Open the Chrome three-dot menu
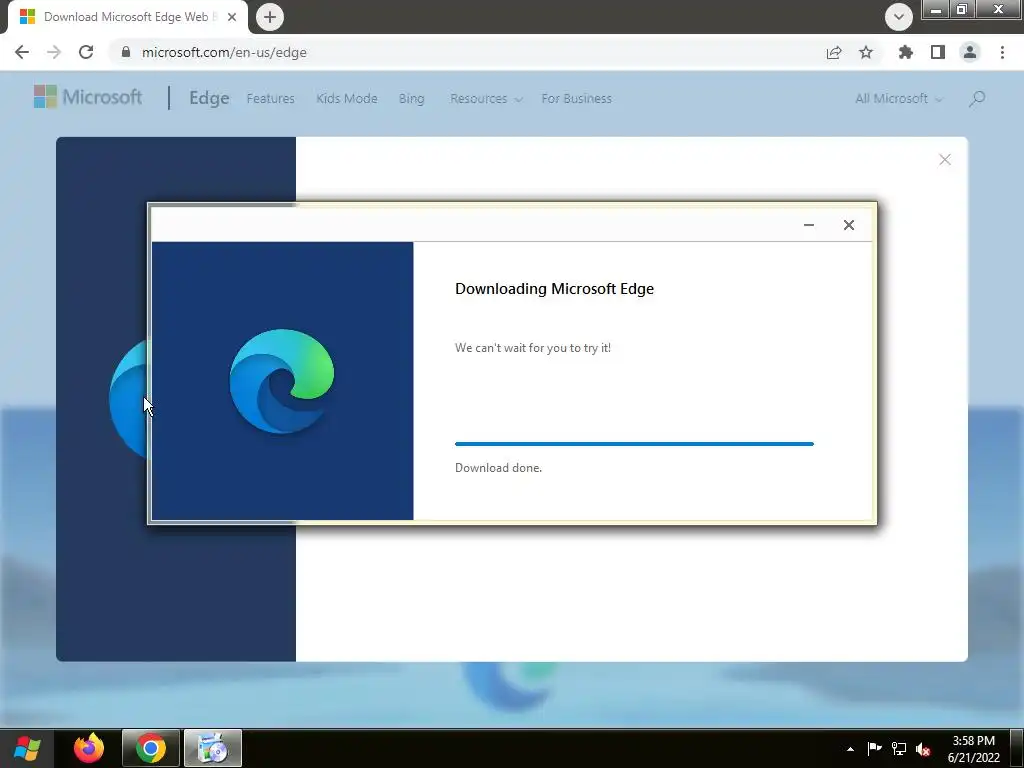The image size is (1024, 768). click(x=1002, y=52)
